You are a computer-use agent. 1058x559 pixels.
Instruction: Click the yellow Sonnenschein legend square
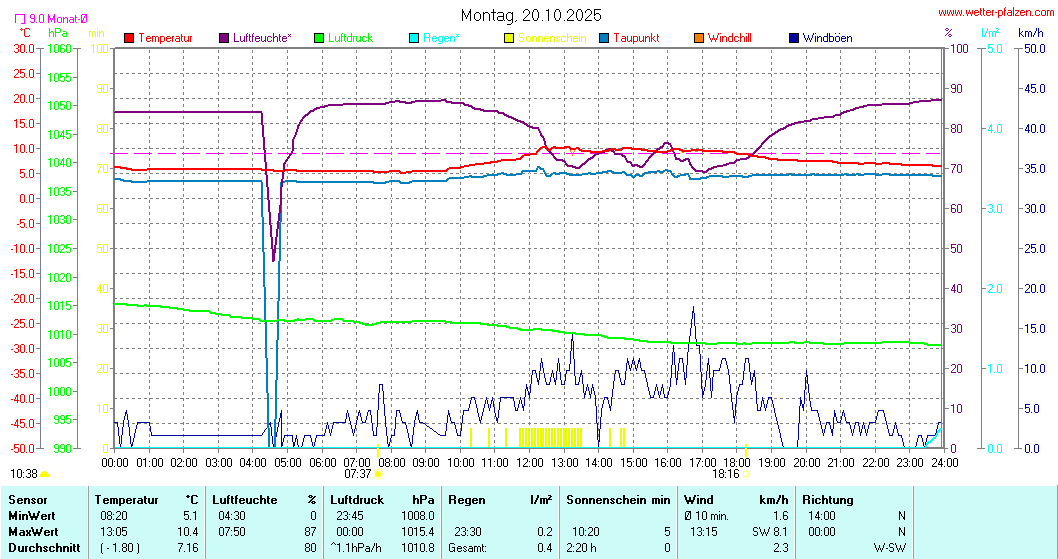[x=509, y=38]
